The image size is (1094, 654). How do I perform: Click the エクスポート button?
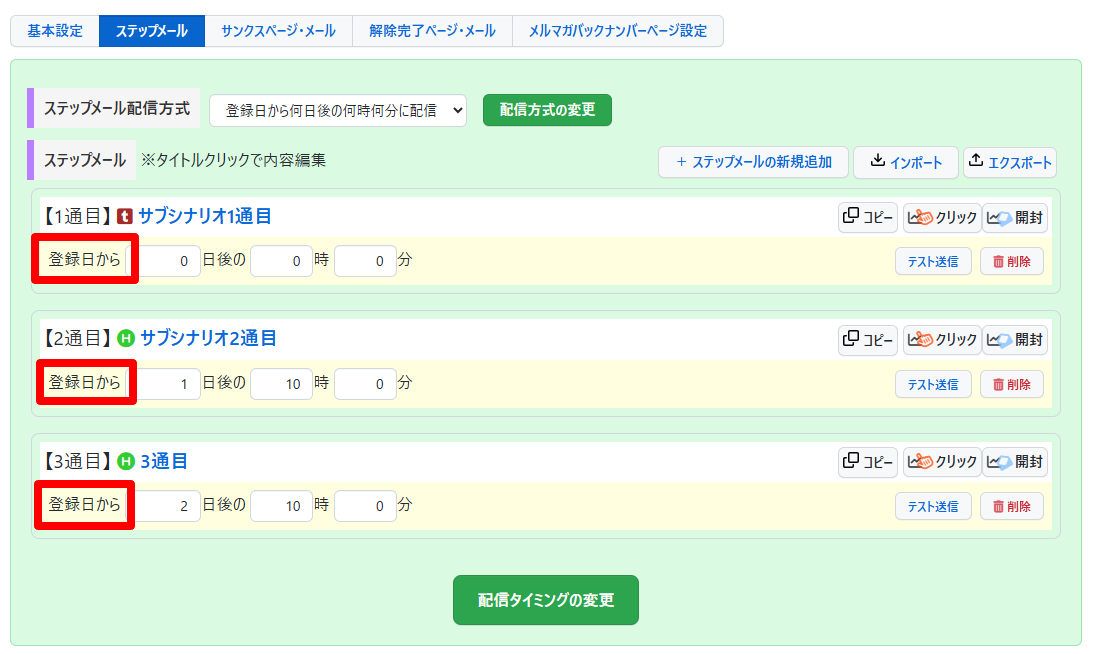pyautogui.click(x=1010, y=162)
